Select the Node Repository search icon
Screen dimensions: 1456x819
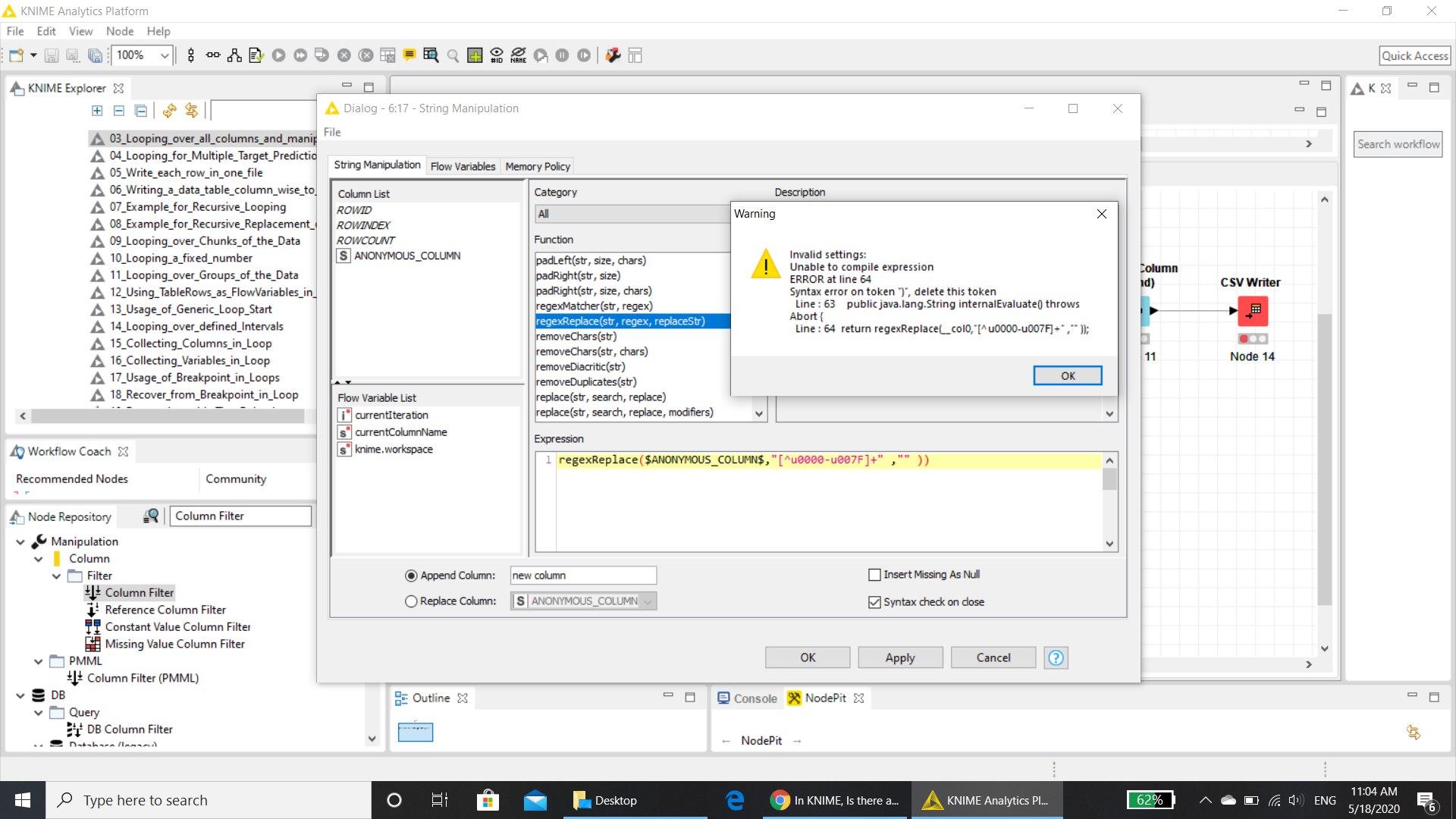click(x=149, y=516)
